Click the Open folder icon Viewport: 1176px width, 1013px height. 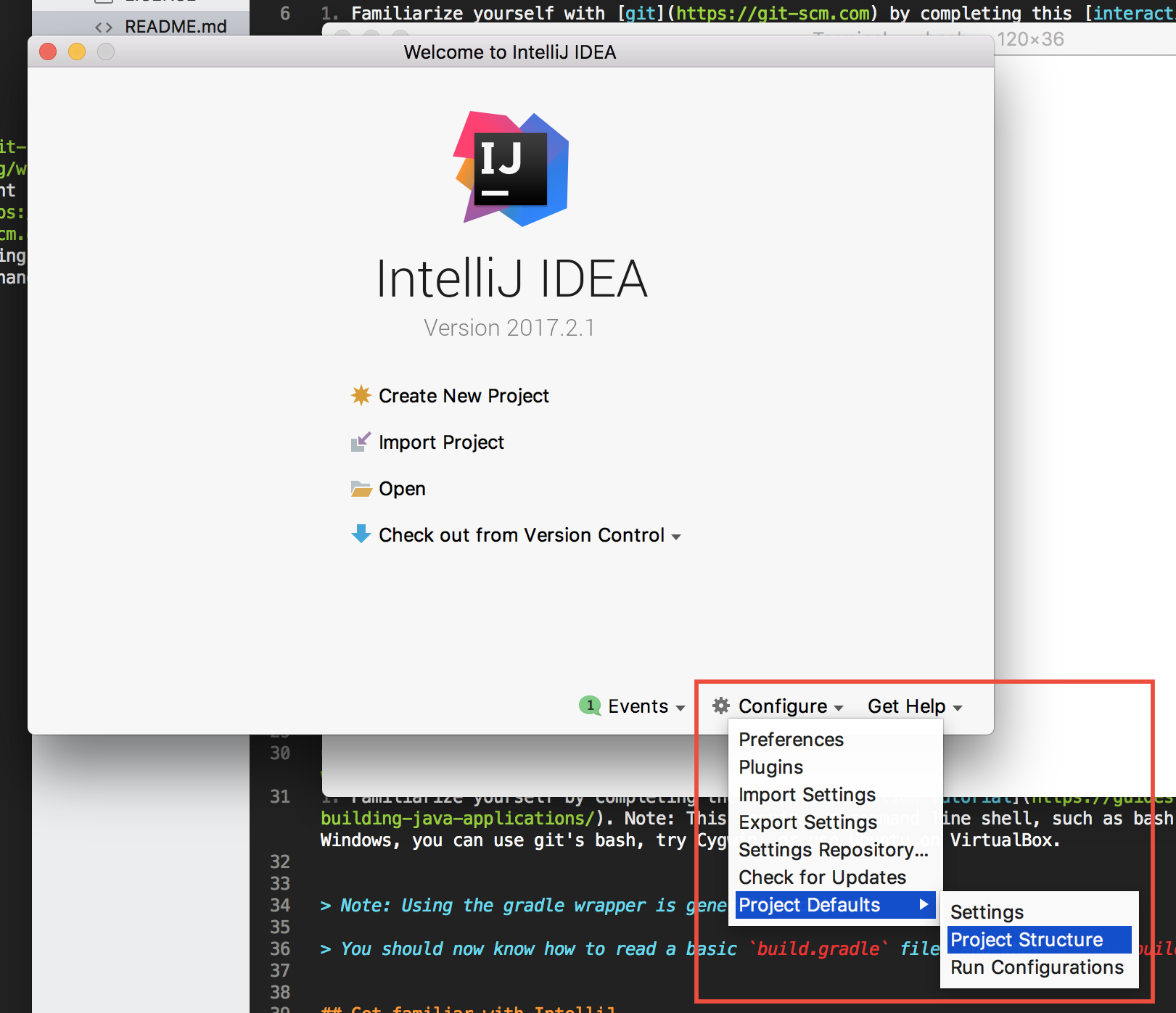click(361, 489)
